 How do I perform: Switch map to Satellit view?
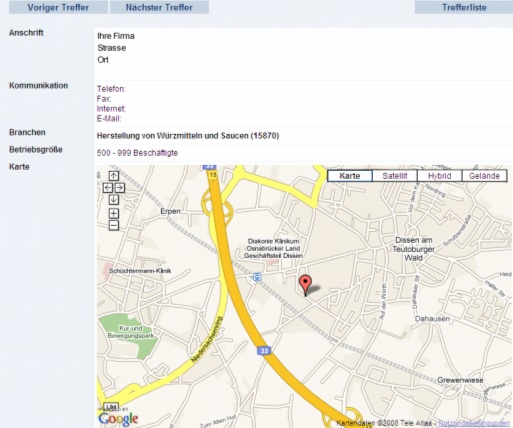tap(395, 176)
